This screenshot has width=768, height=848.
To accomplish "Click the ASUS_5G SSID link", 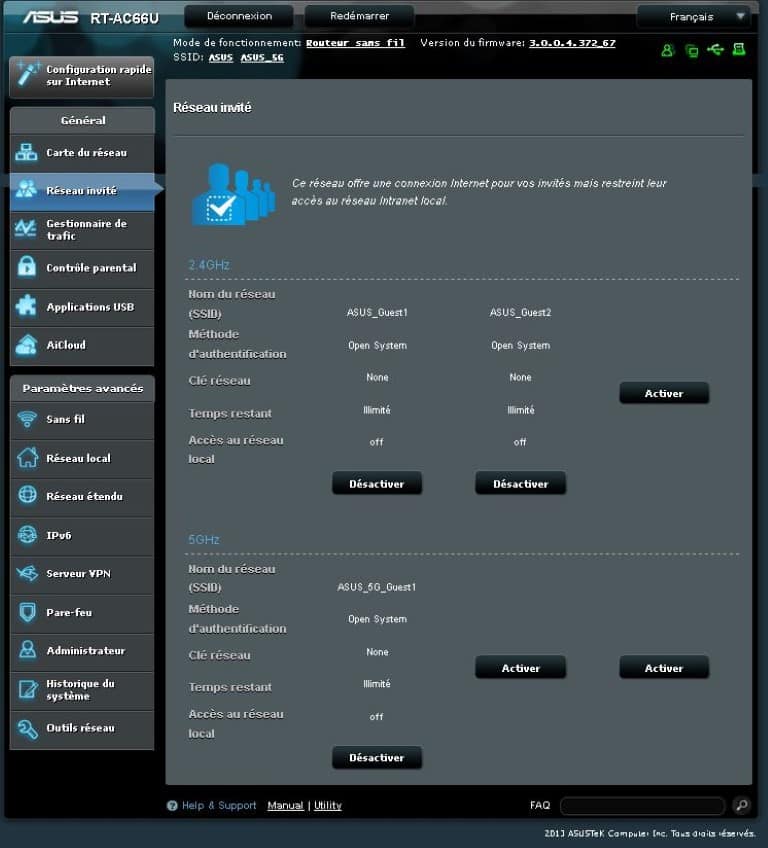I will pyautogui.click(x=262, y=58).
